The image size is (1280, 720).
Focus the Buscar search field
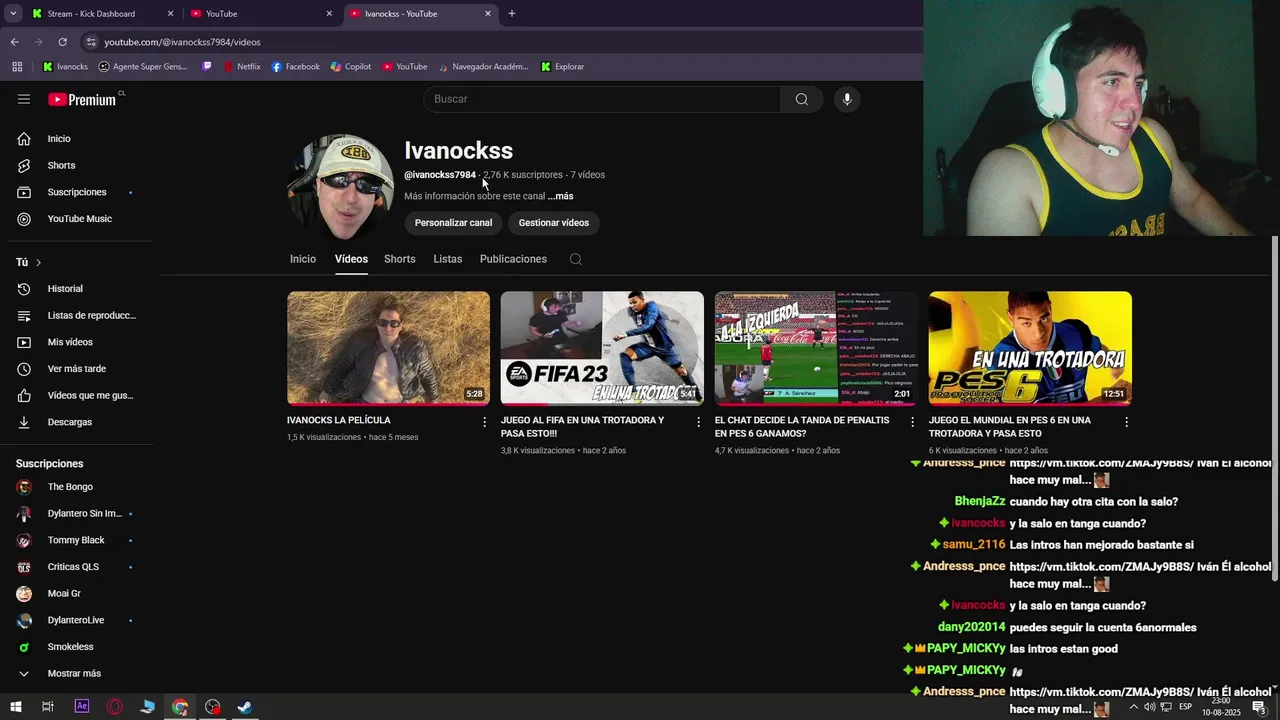[602, 99]
